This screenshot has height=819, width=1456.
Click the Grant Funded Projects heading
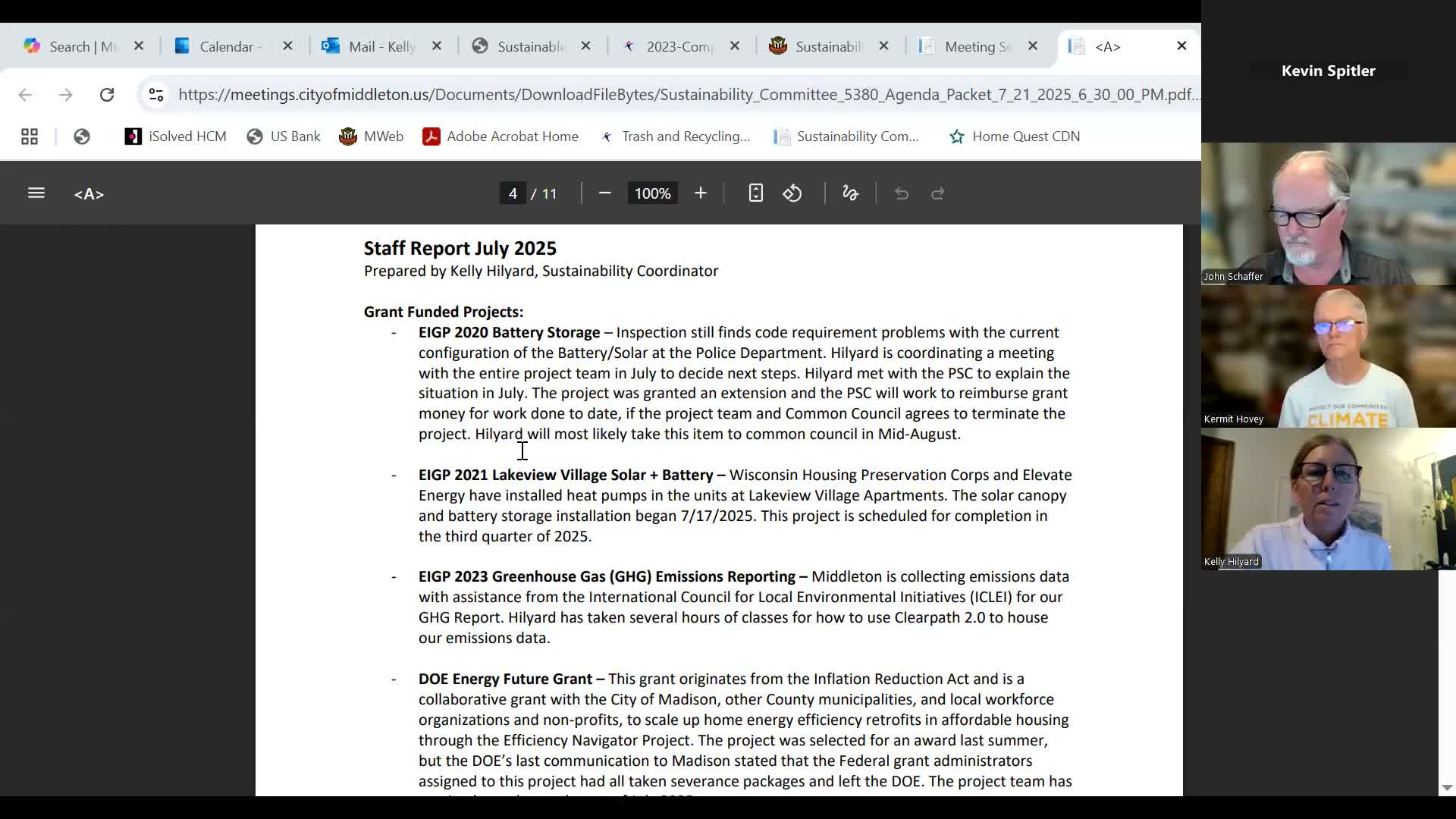(x=444, y=312)
